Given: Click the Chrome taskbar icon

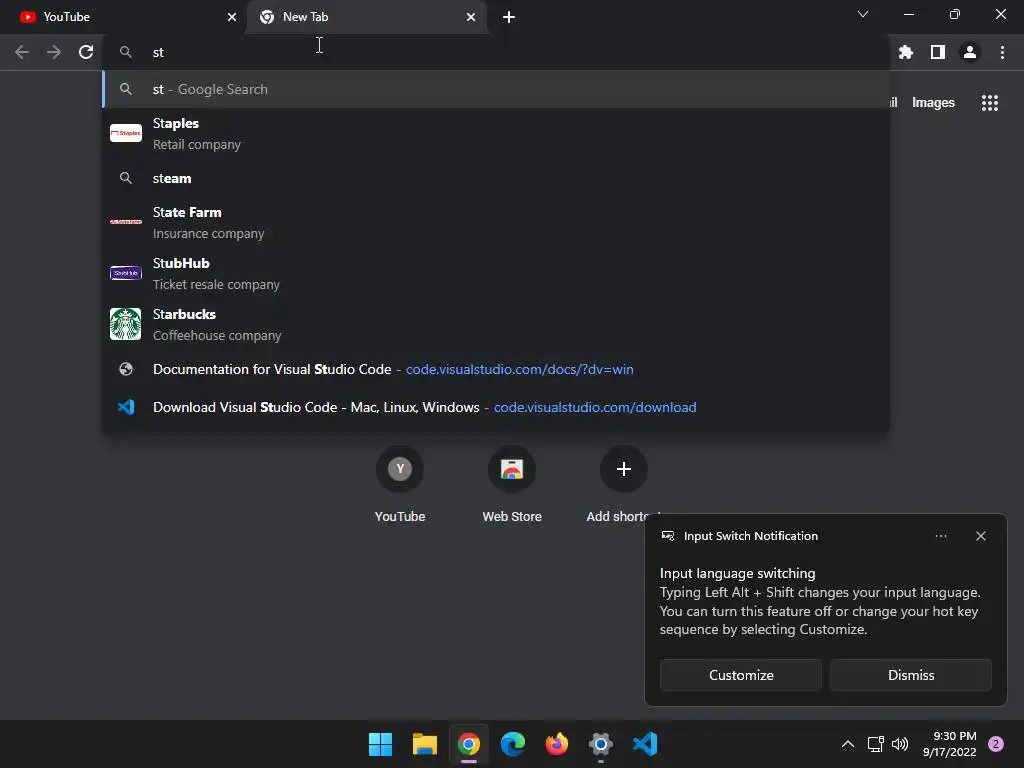Looking at the screenshot, I should click(468, 744).
